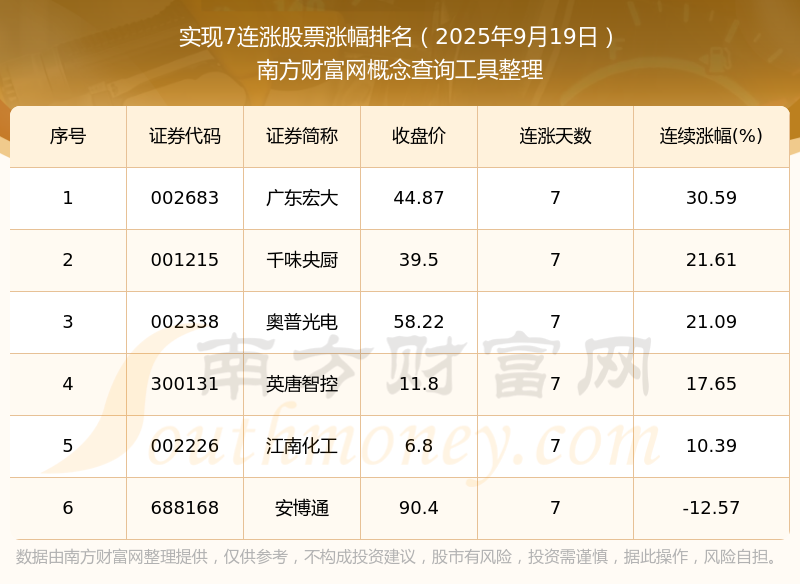Click the disclaimer text '数据由南方财富网整理提供'
This screenshot has width=800, height=584.
point(112,557)
